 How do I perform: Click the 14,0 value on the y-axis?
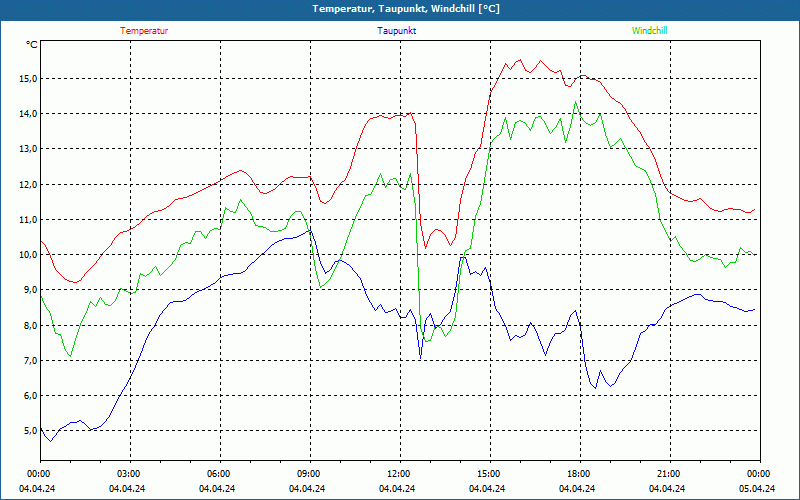[29, 114]
